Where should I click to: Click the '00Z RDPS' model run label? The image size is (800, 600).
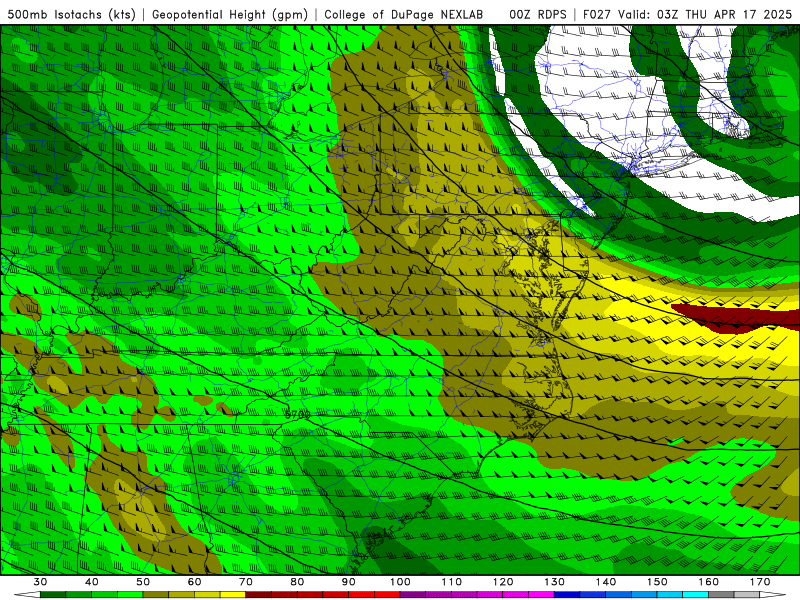click(537, 14)
